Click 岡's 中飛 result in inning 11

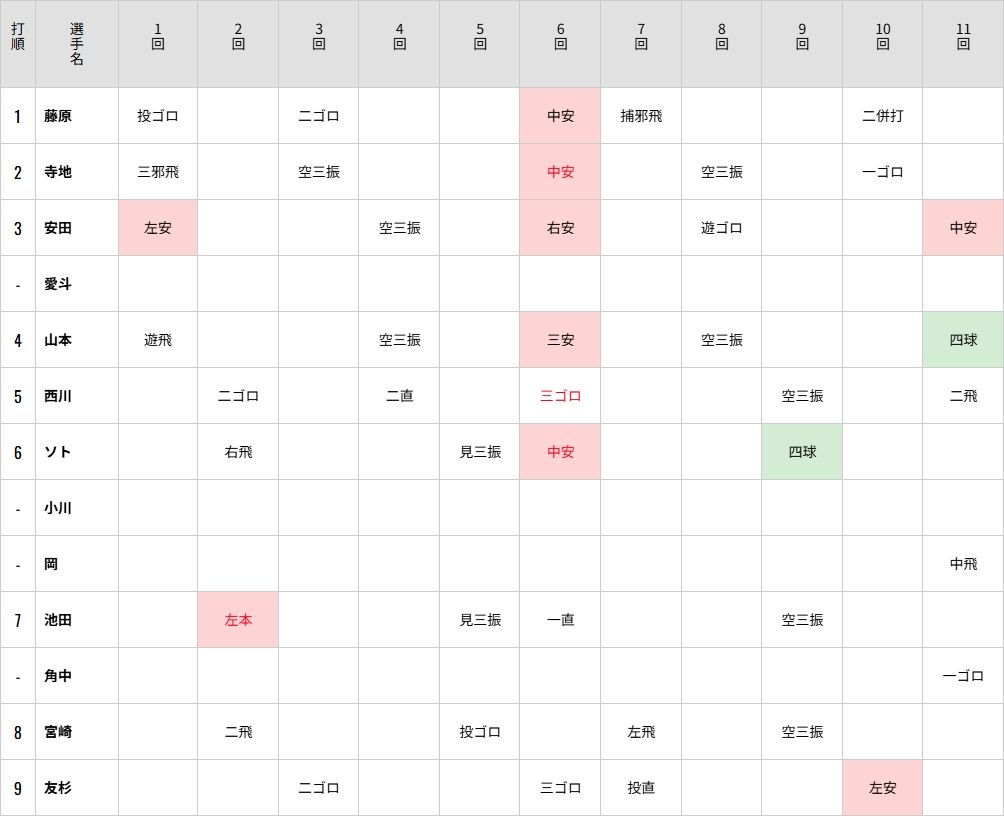[963, 564]
